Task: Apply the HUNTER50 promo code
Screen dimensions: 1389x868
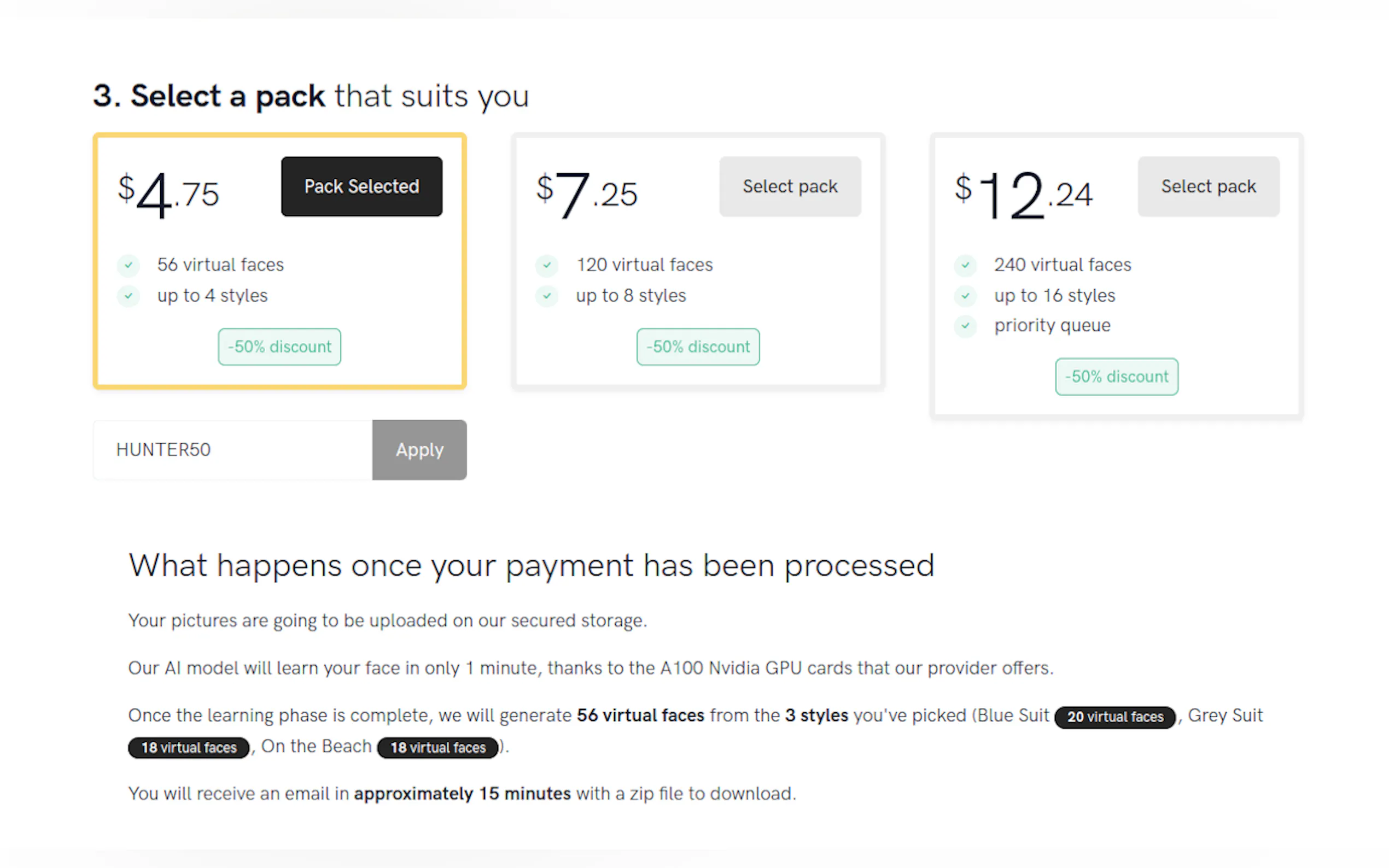Action: point(419,449)
